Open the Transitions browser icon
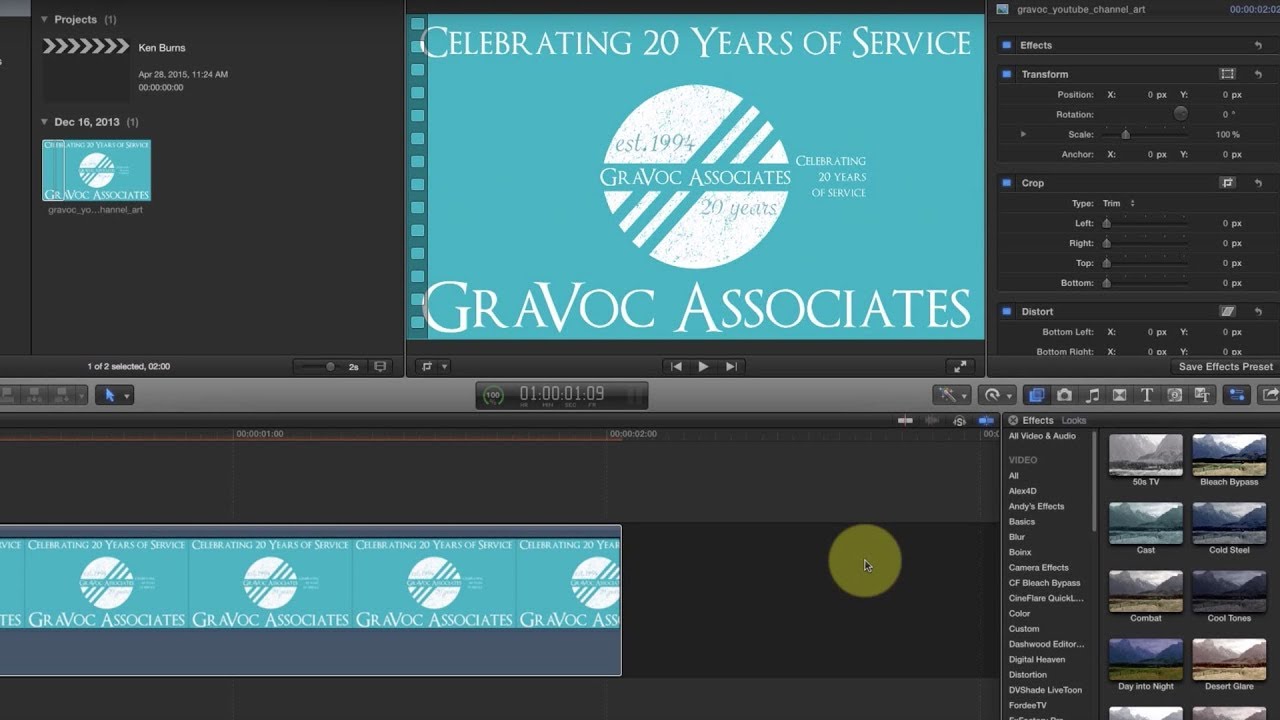Screen dimensions: 1280x720 pos(1120,395)
